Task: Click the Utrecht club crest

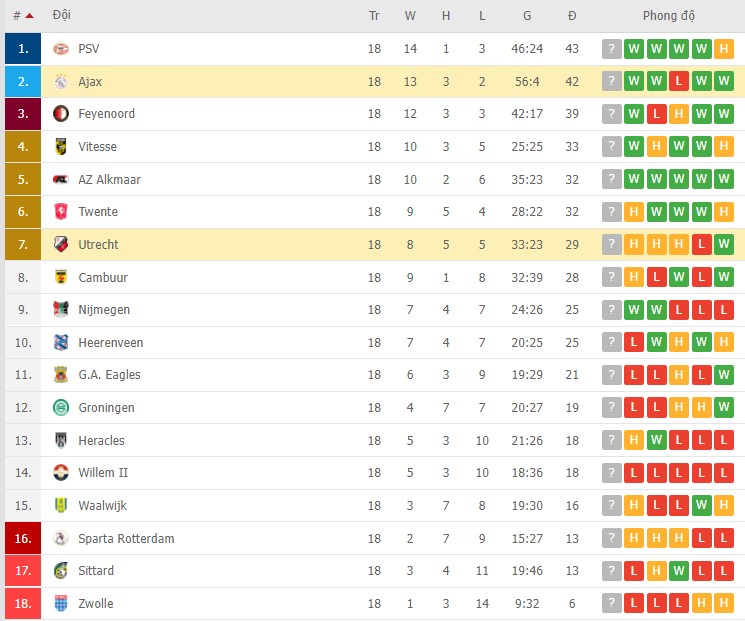Action: pos(61,245)
